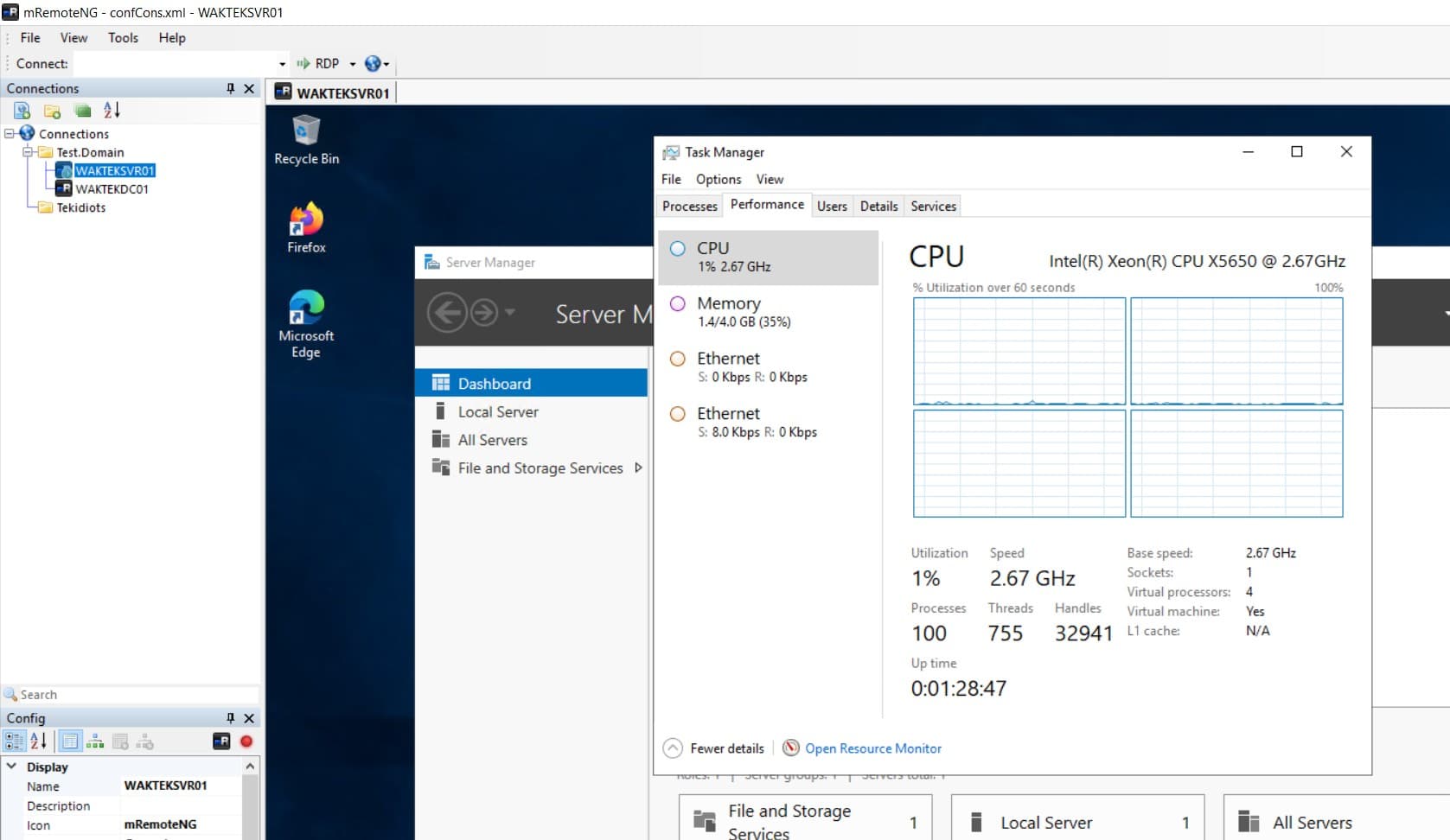Screen dimensions: 1450x840
Task: Expand File and Storage Services arrow
Action: pos(638,468)
